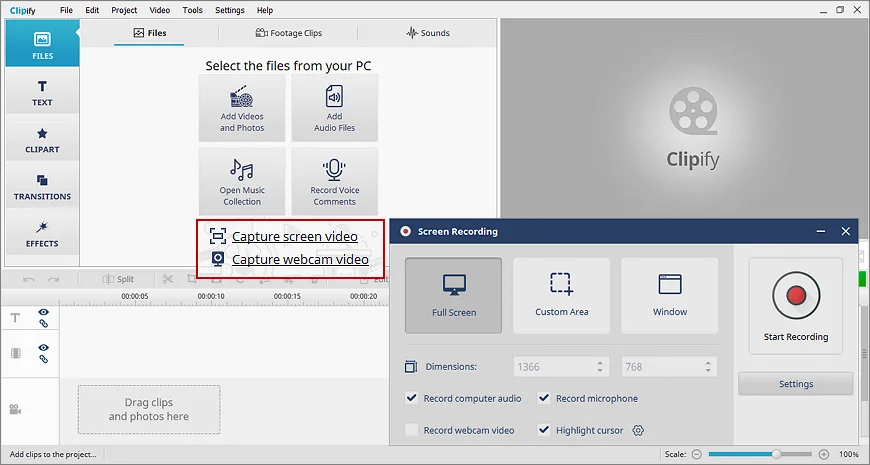Click the scissors cut icon

point(168,279)
